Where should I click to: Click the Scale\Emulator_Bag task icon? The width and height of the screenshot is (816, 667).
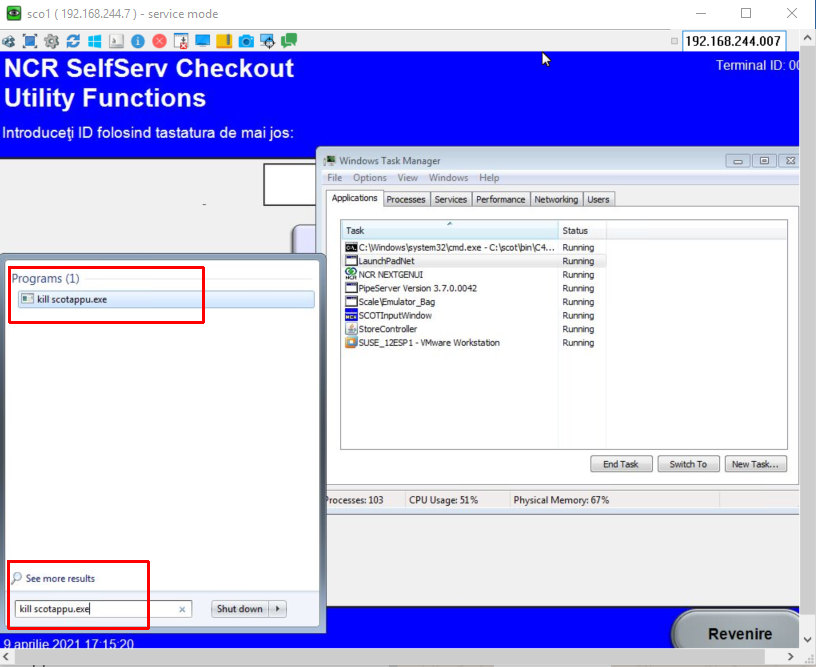click(x=351, y=302)
